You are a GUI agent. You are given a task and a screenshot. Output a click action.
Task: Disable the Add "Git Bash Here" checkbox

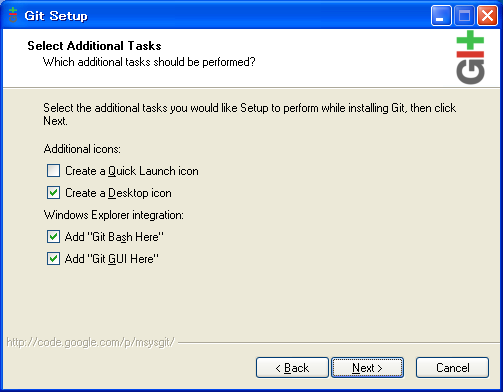click(x=53, y=237)
